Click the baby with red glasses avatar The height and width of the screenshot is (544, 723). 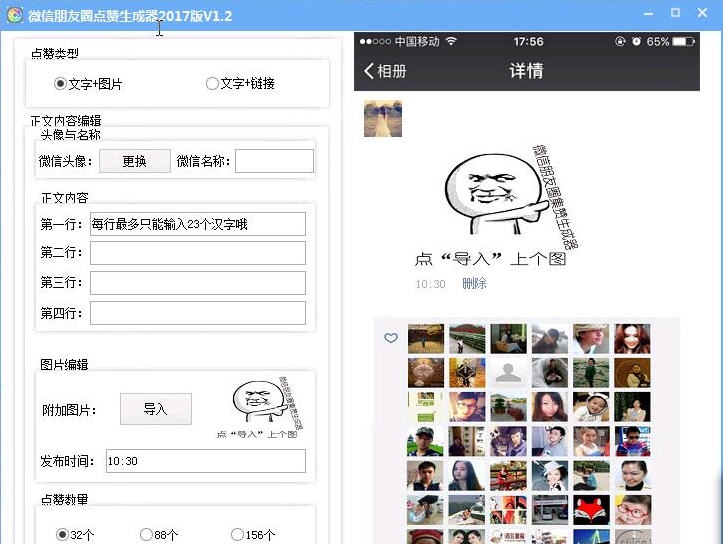click(633, 510)
